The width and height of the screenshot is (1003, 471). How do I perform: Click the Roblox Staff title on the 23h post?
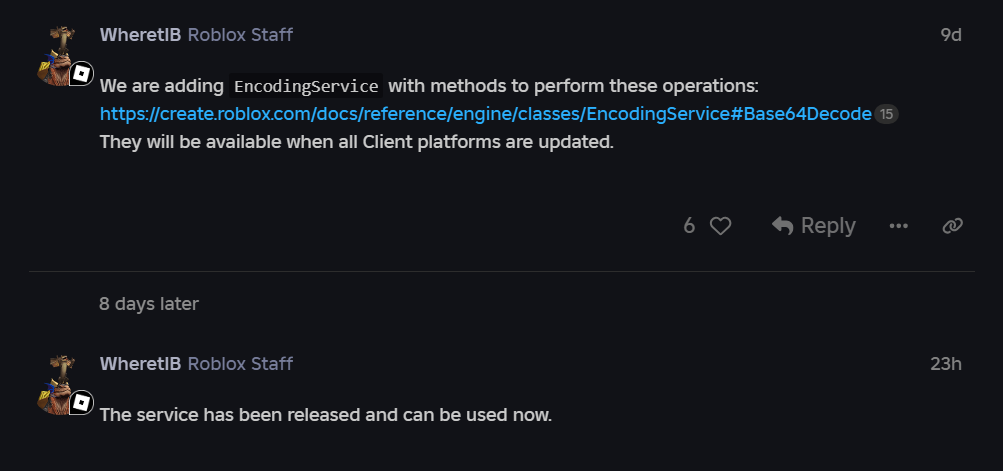[x=240, y=363]
